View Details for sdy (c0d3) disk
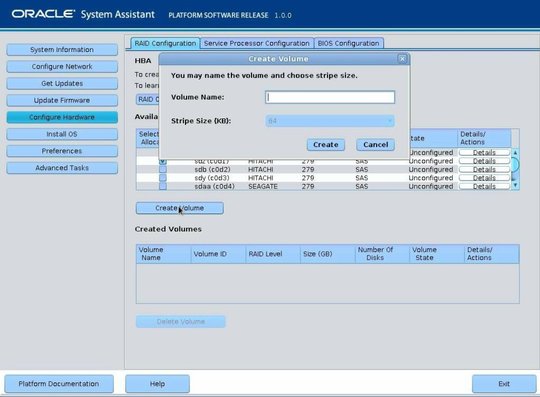The image size is (540, 397). (x=484, y=178)
